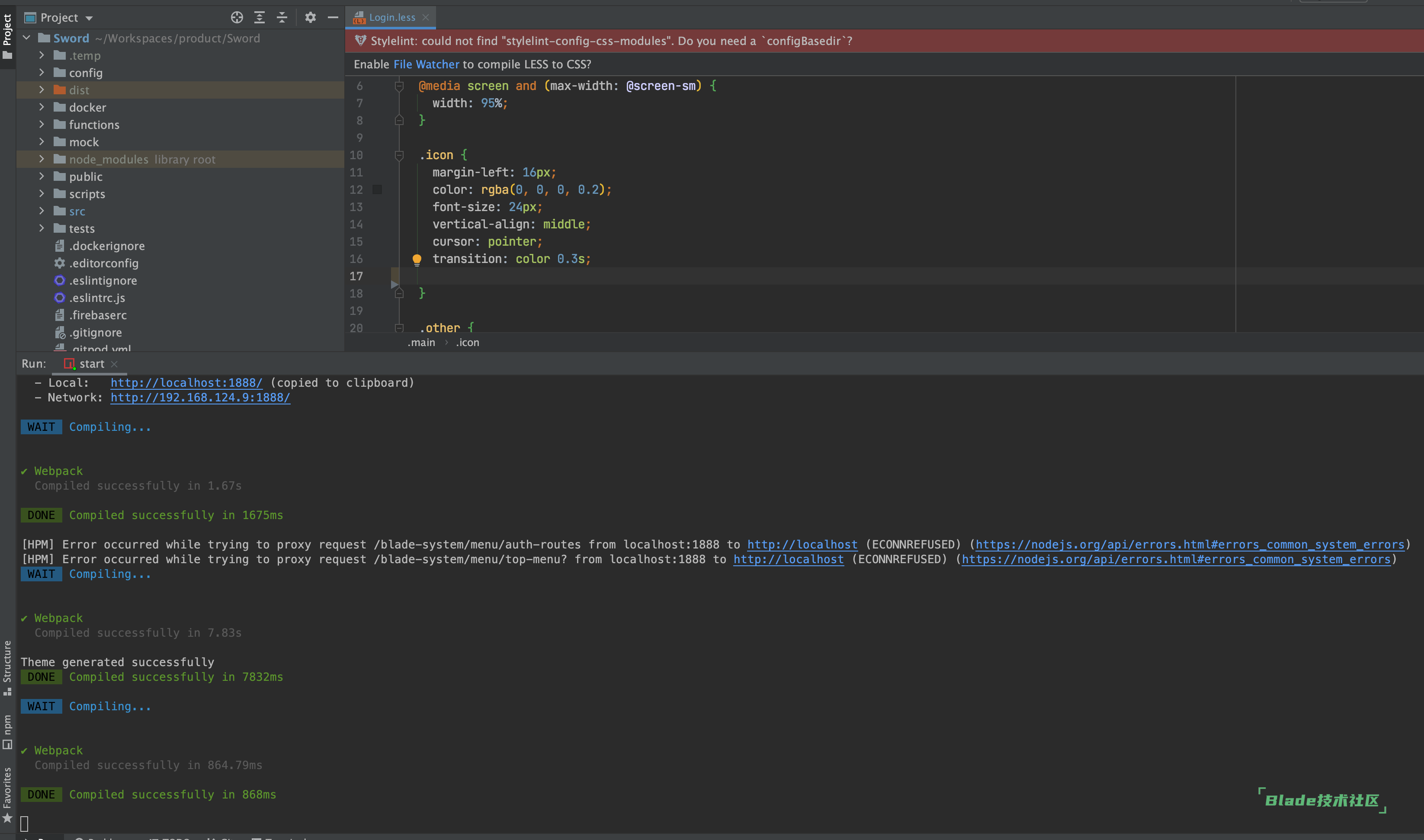Hide the Project panel with minus icon
1424x840 pixels.
pos(334,18)
